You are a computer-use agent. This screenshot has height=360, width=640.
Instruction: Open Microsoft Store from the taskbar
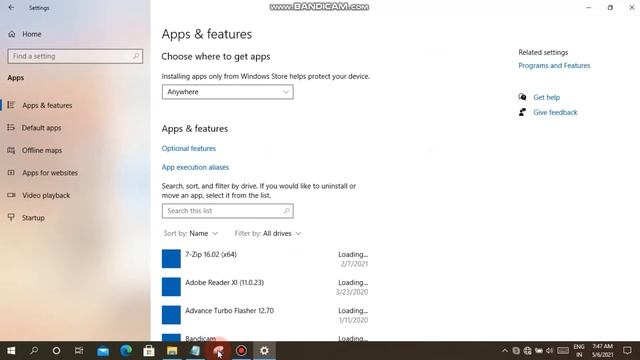(x=149, y=351)
